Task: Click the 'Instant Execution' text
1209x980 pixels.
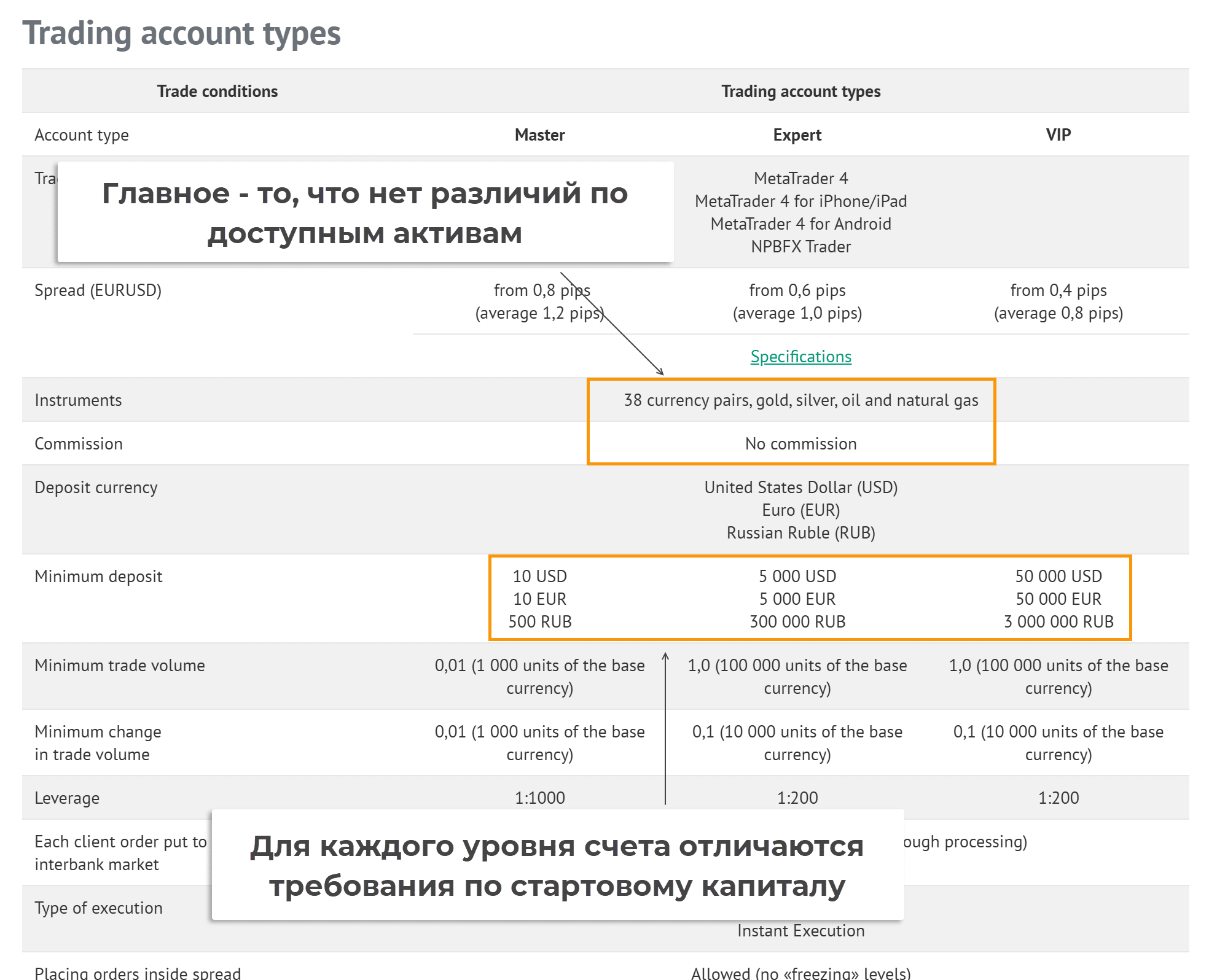Action: [800, 931]
